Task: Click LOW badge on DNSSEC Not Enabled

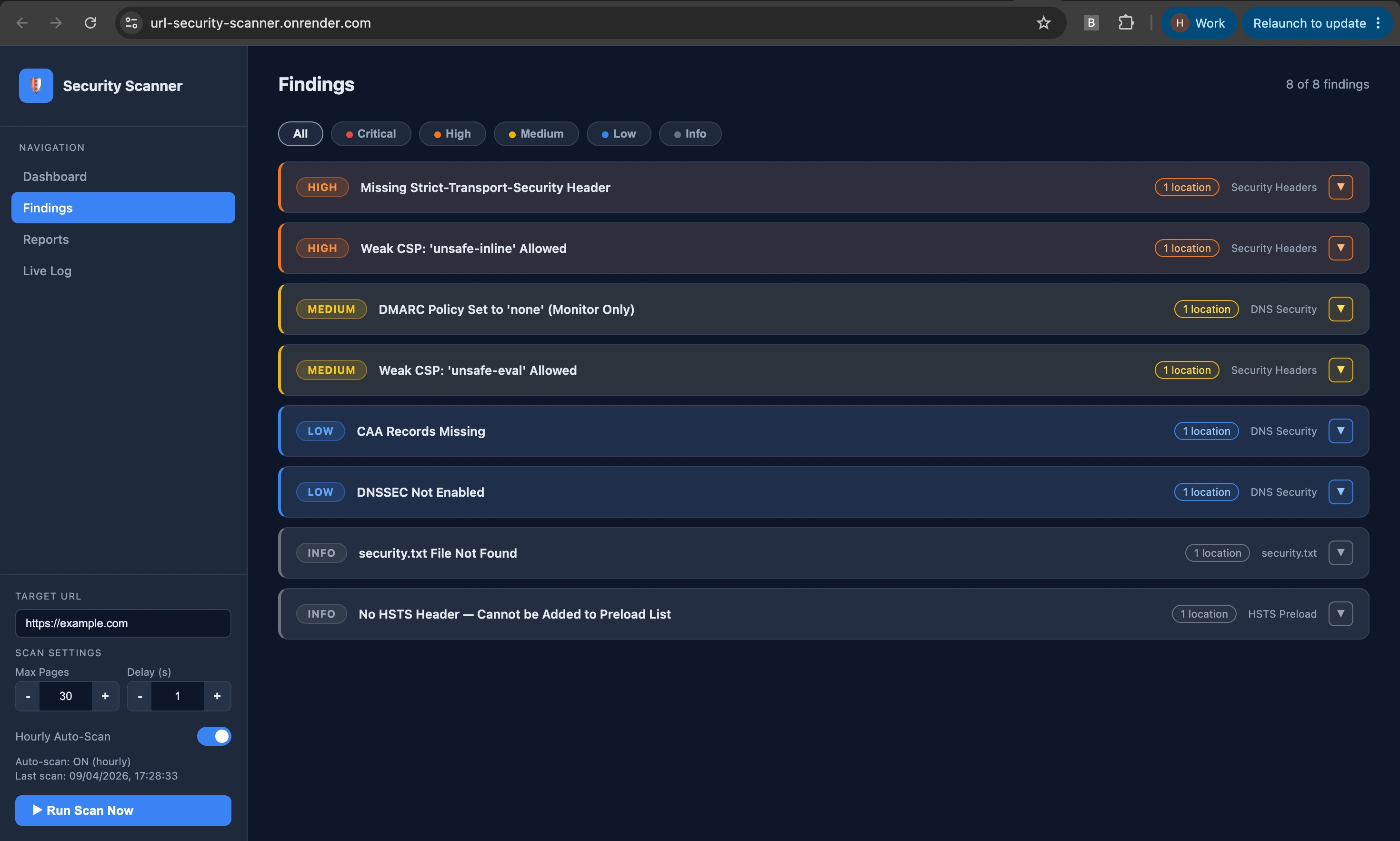Action: [x=320, y=492]
